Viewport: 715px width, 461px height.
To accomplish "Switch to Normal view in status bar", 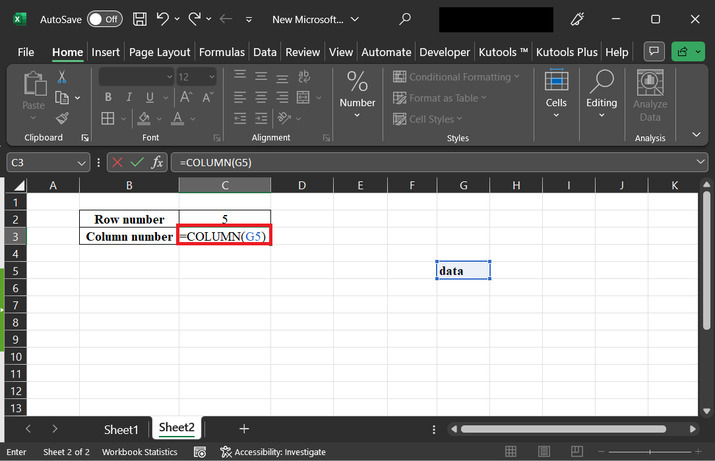I will point(511,451).
